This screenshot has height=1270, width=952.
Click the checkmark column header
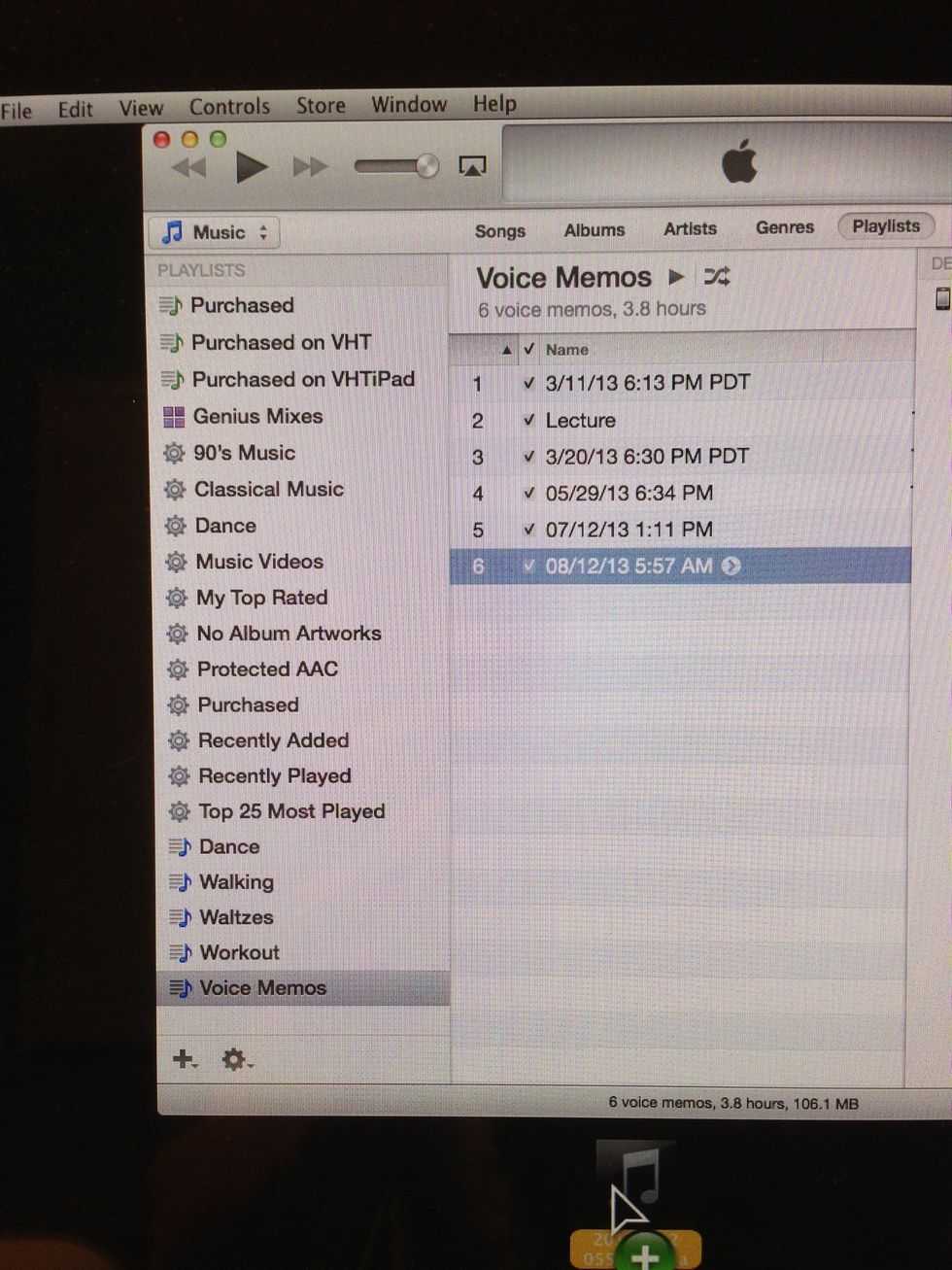point(529,349)
